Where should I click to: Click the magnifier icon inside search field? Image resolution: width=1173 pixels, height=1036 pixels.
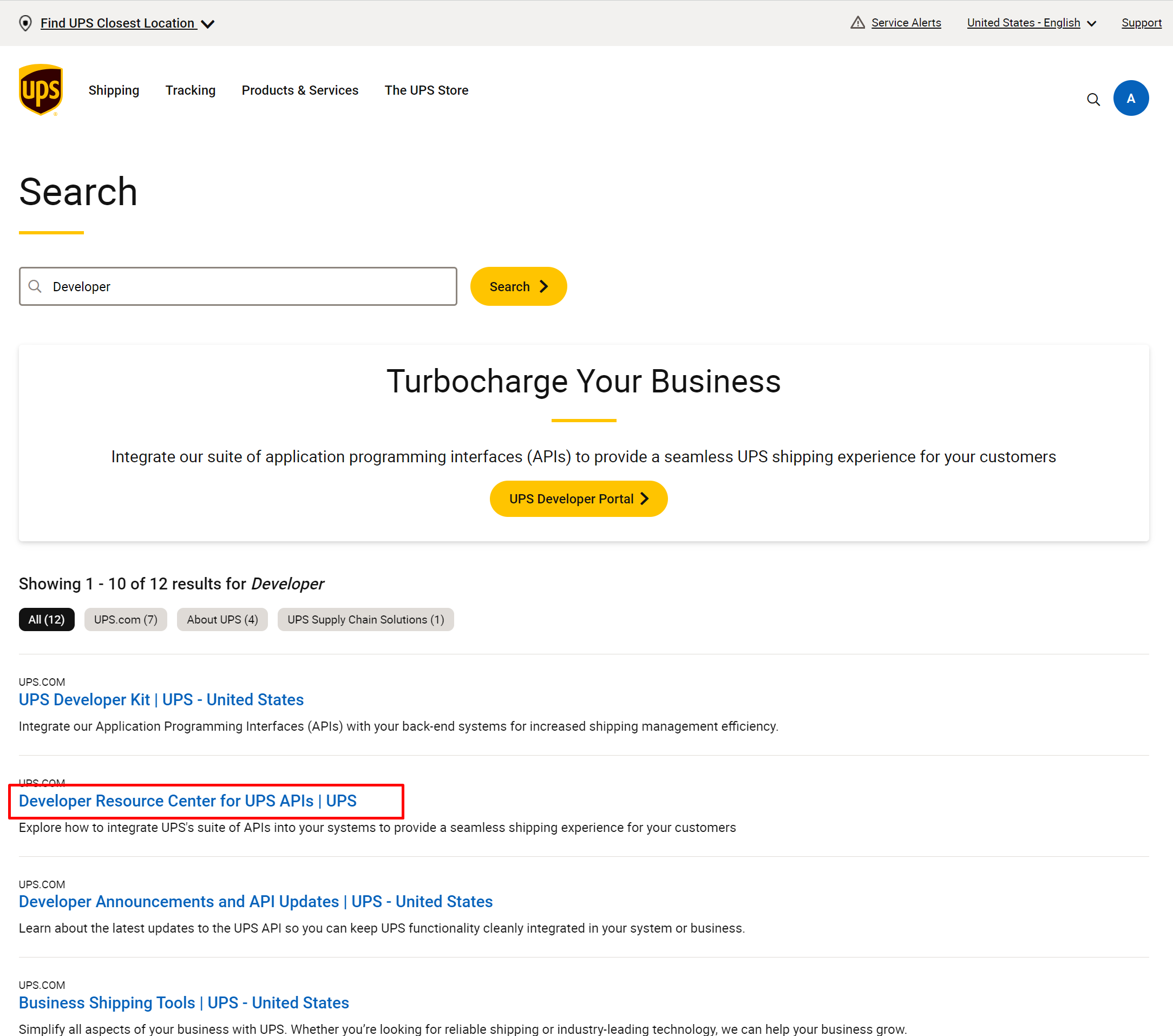[35, 286]
